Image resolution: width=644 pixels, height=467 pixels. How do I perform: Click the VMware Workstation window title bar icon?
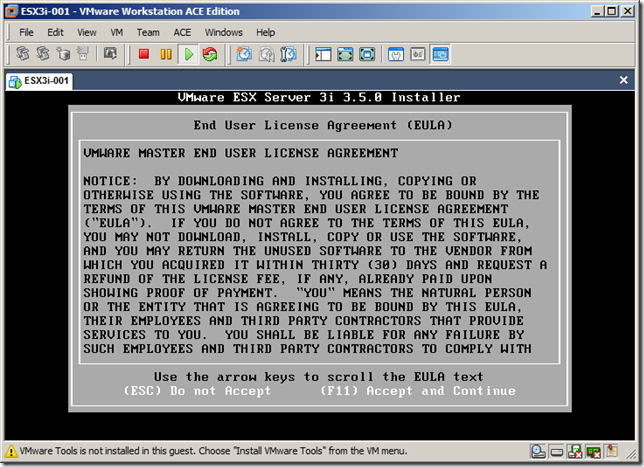(x=12, y=11)
